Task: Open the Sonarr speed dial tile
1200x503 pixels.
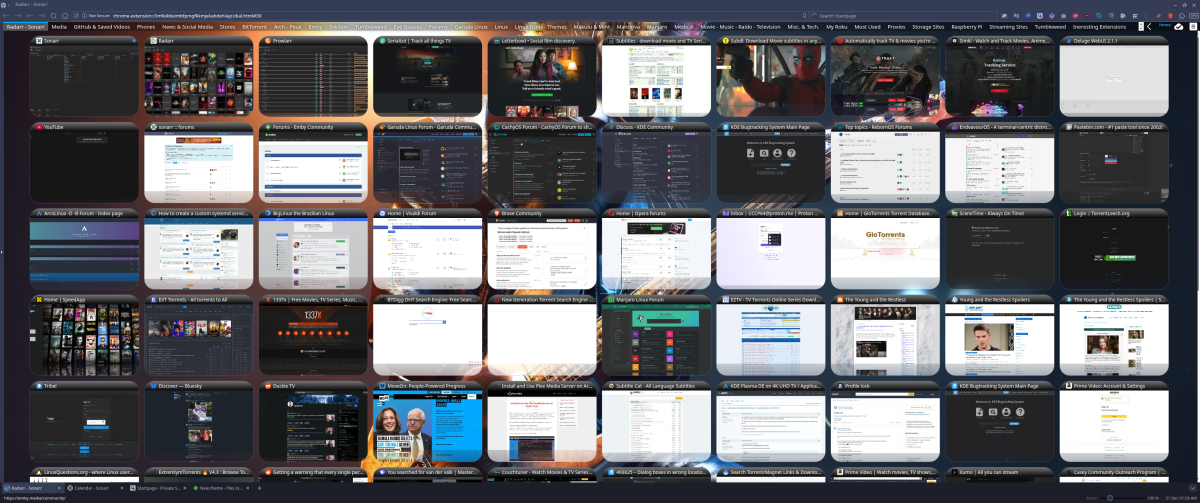Action: [84, 75]
